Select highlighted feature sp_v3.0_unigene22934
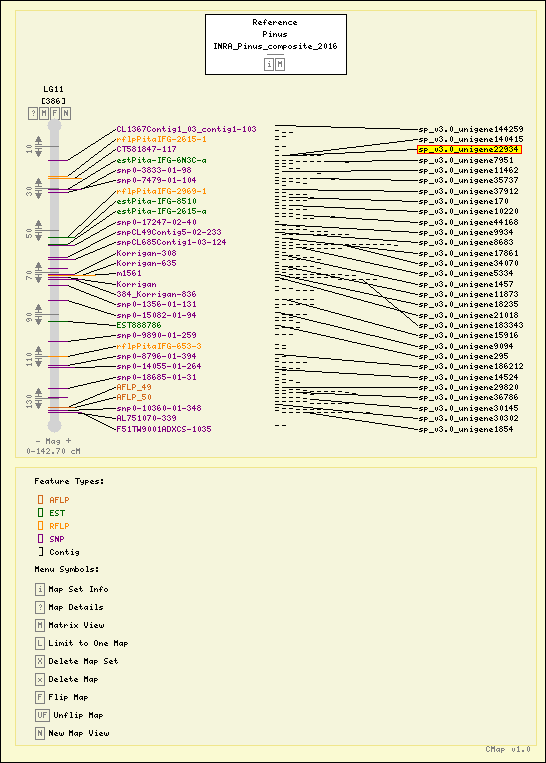546x763 pixels. pos(470,149)
